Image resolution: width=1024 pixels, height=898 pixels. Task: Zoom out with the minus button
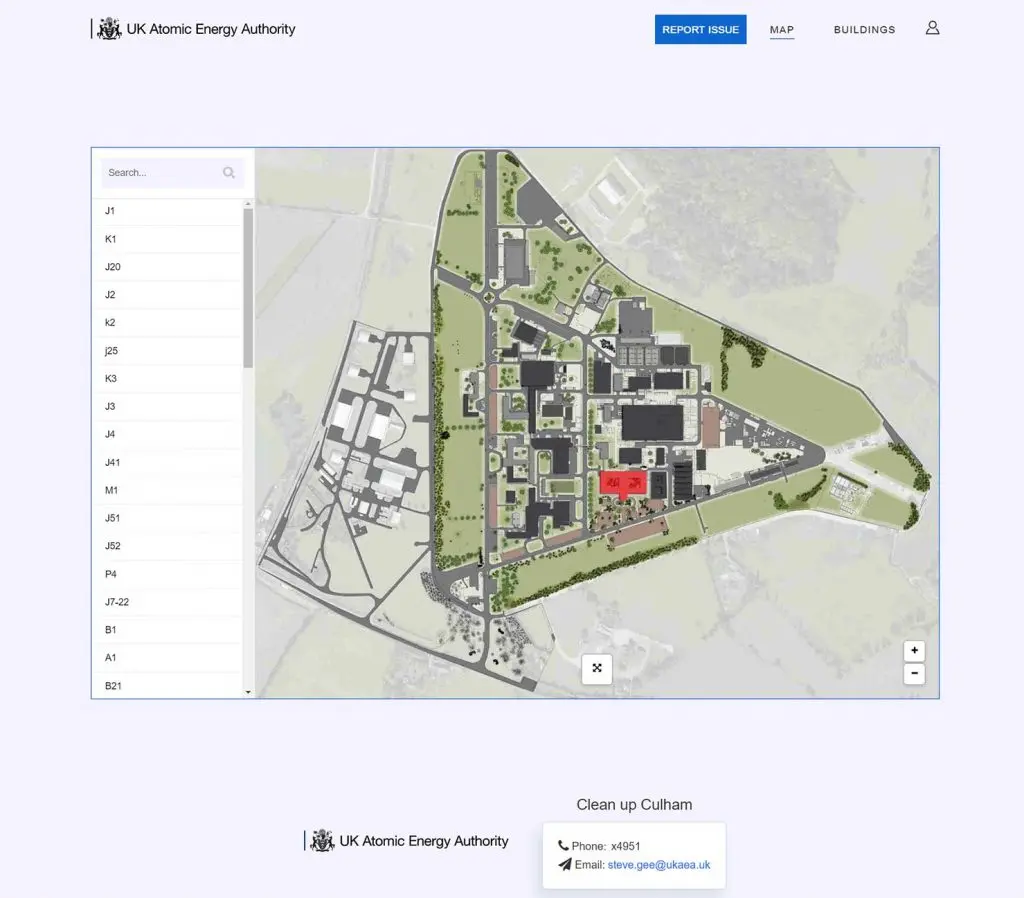click(914, 674)
